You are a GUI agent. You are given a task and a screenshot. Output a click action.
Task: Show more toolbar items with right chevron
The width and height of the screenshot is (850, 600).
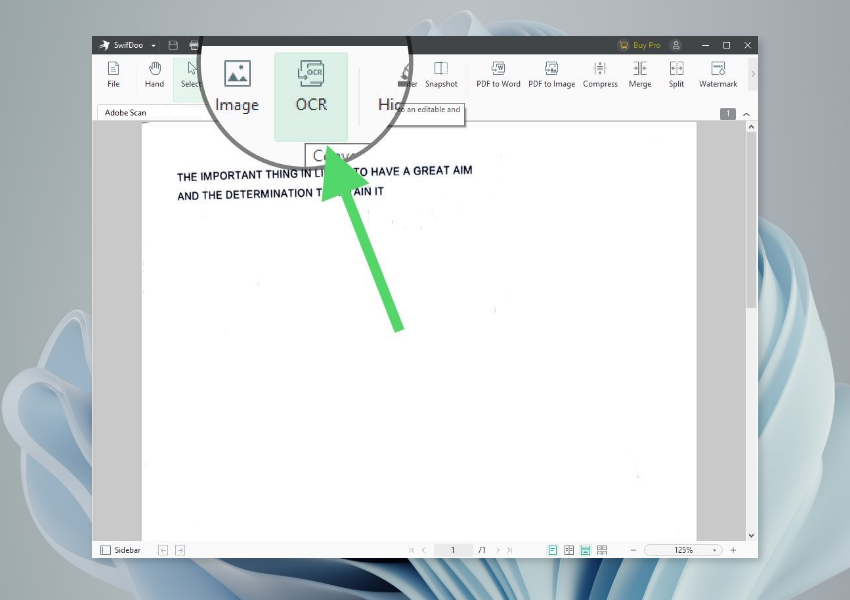tap(752, 74)
